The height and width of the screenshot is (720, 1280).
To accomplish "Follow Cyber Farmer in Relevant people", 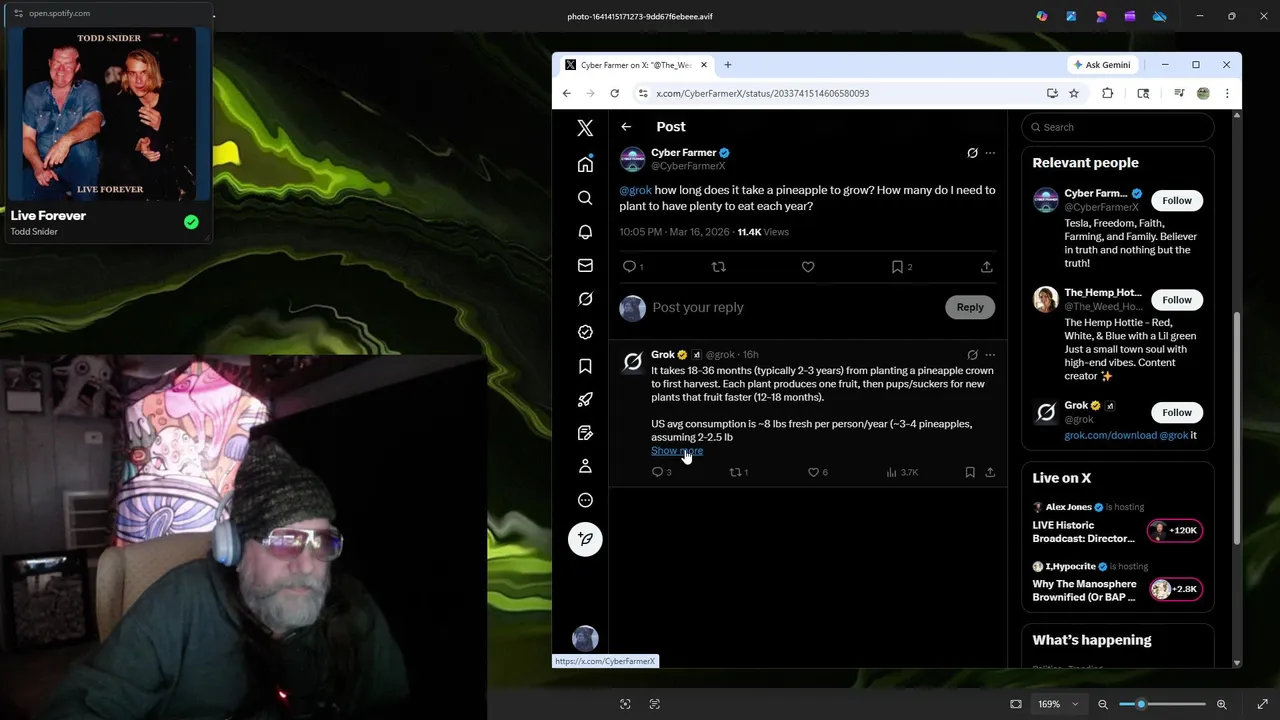I will click(1177, 200).
